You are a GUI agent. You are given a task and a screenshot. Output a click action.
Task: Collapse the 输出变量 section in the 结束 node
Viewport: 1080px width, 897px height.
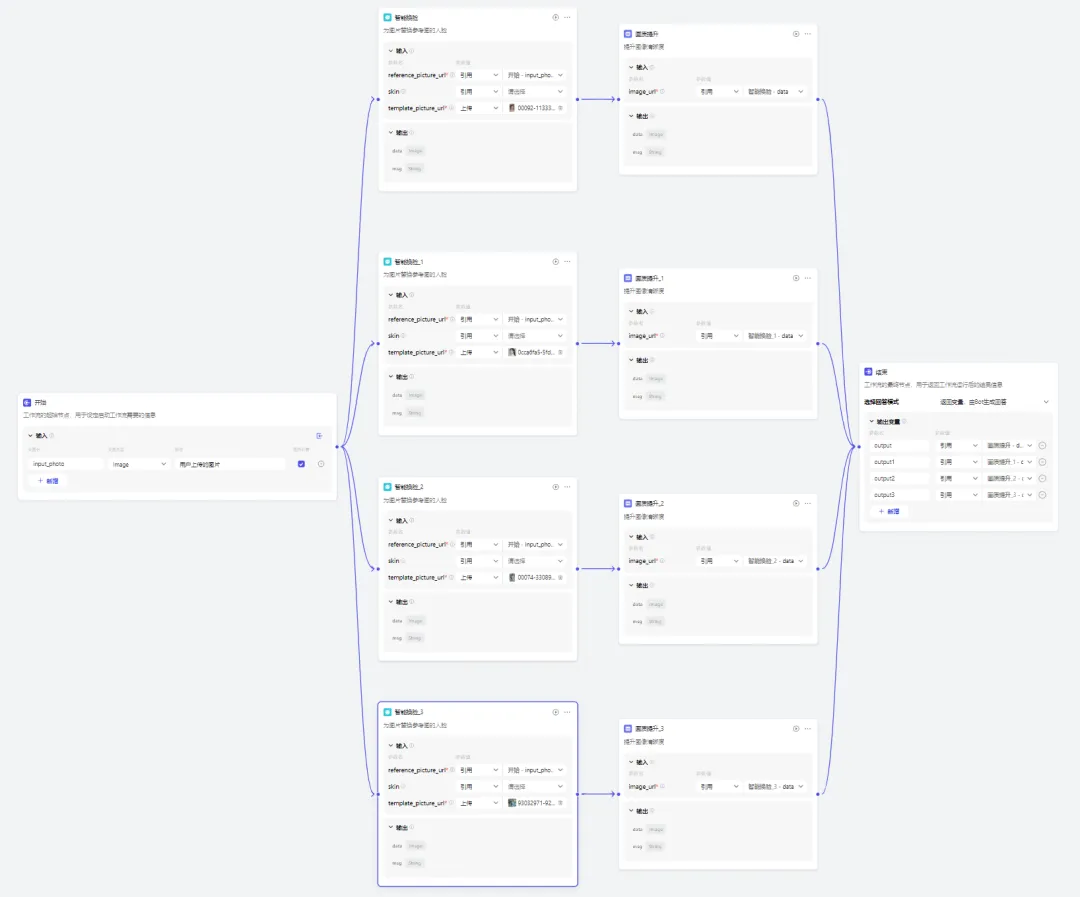[871, 421]
